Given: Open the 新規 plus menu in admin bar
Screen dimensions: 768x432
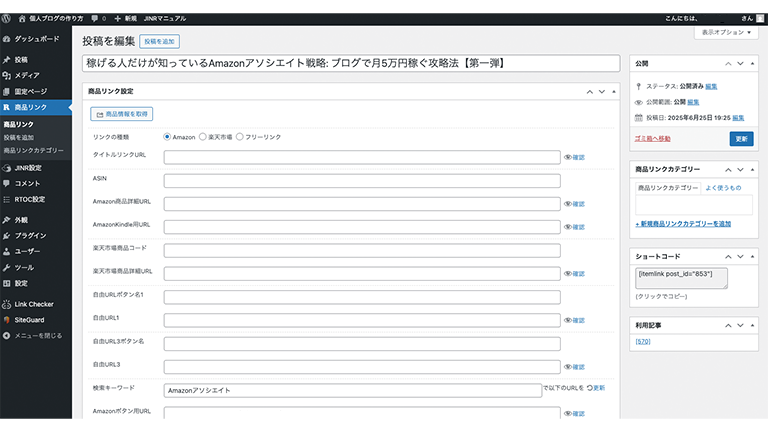Looking at the screenshot, I should coord(125,19).
